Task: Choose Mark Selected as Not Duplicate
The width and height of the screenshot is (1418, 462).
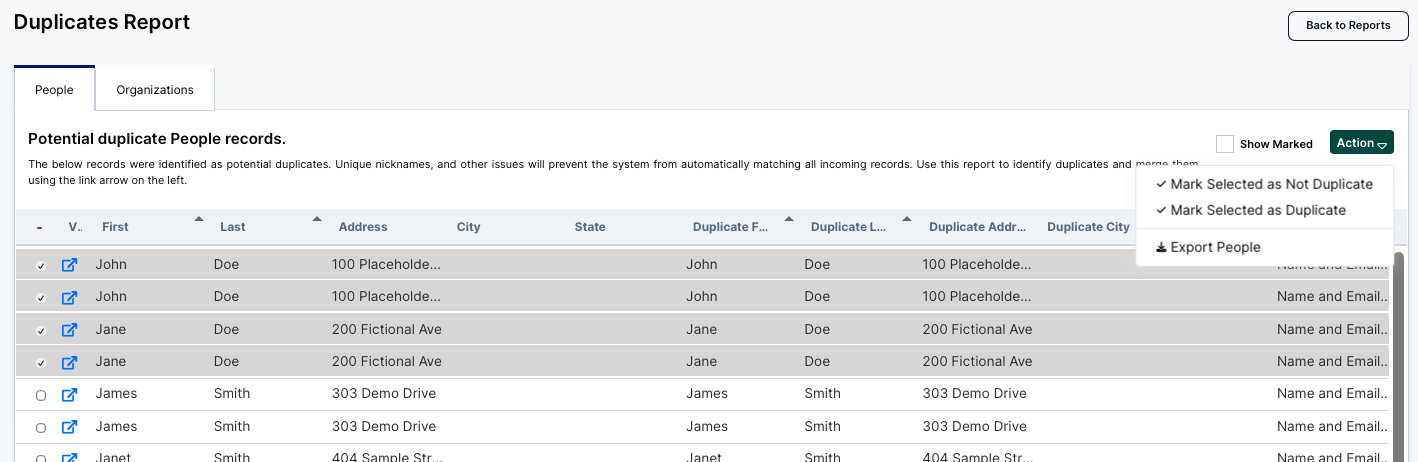Action: pos(1264,184)
